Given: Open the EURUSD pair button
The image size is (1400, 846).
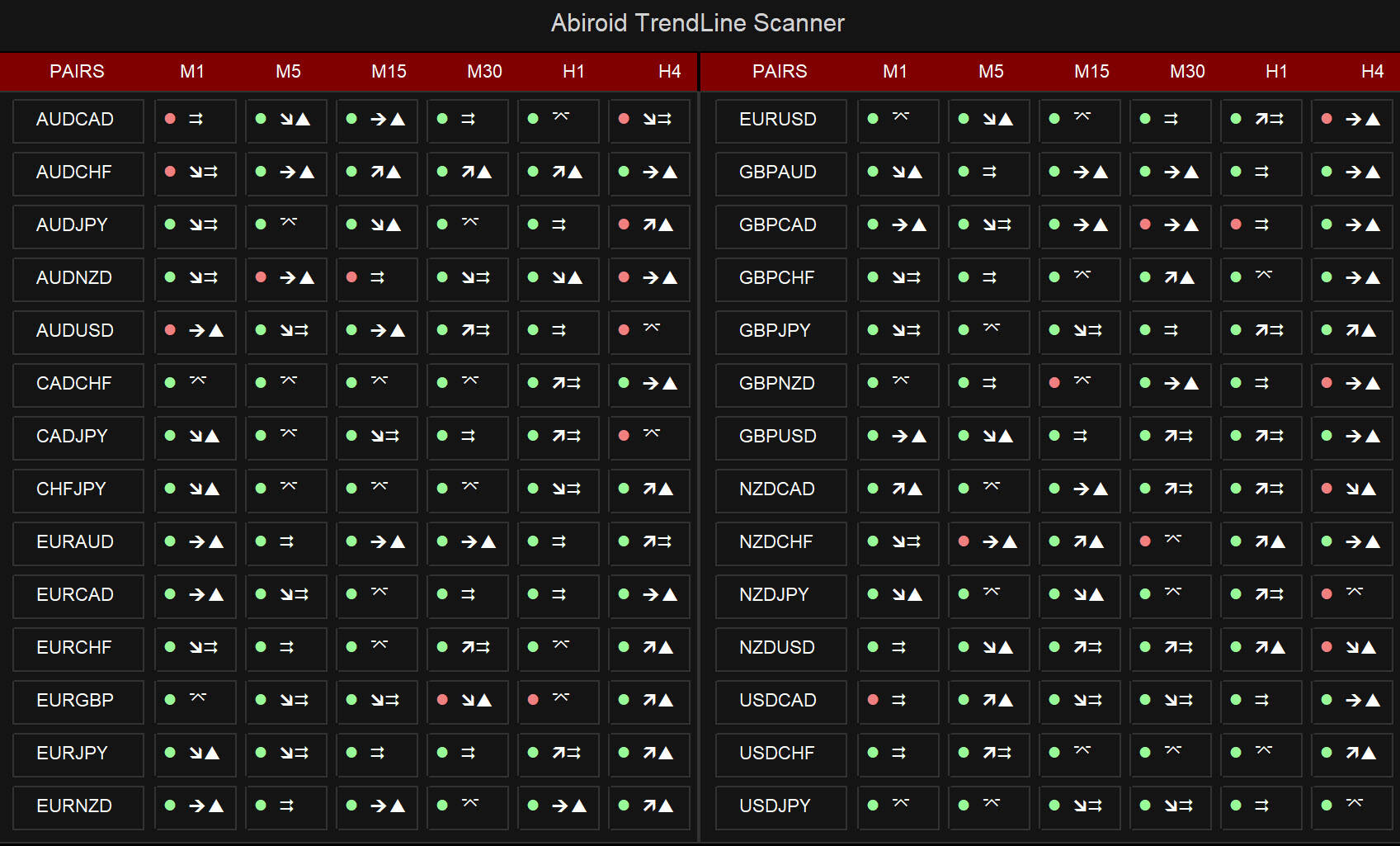Looking at the screenshot, I should (x=780, y=120).
